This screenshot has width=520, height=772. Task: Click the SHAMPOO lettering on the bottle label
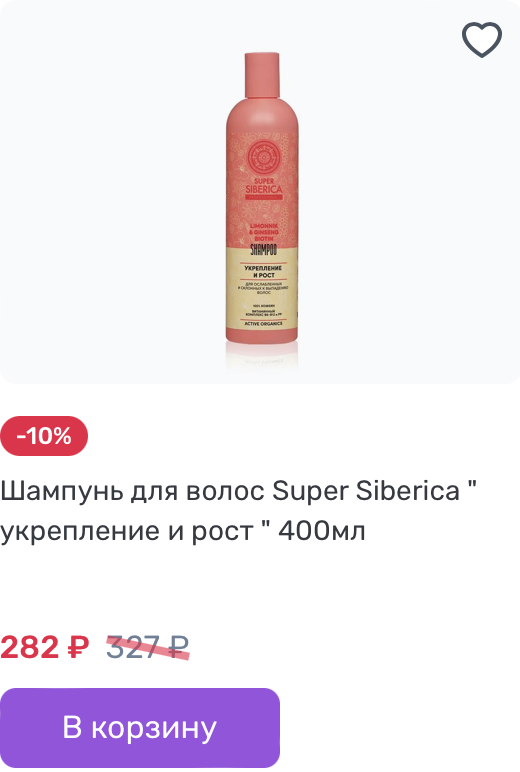[x=263, y=250]
